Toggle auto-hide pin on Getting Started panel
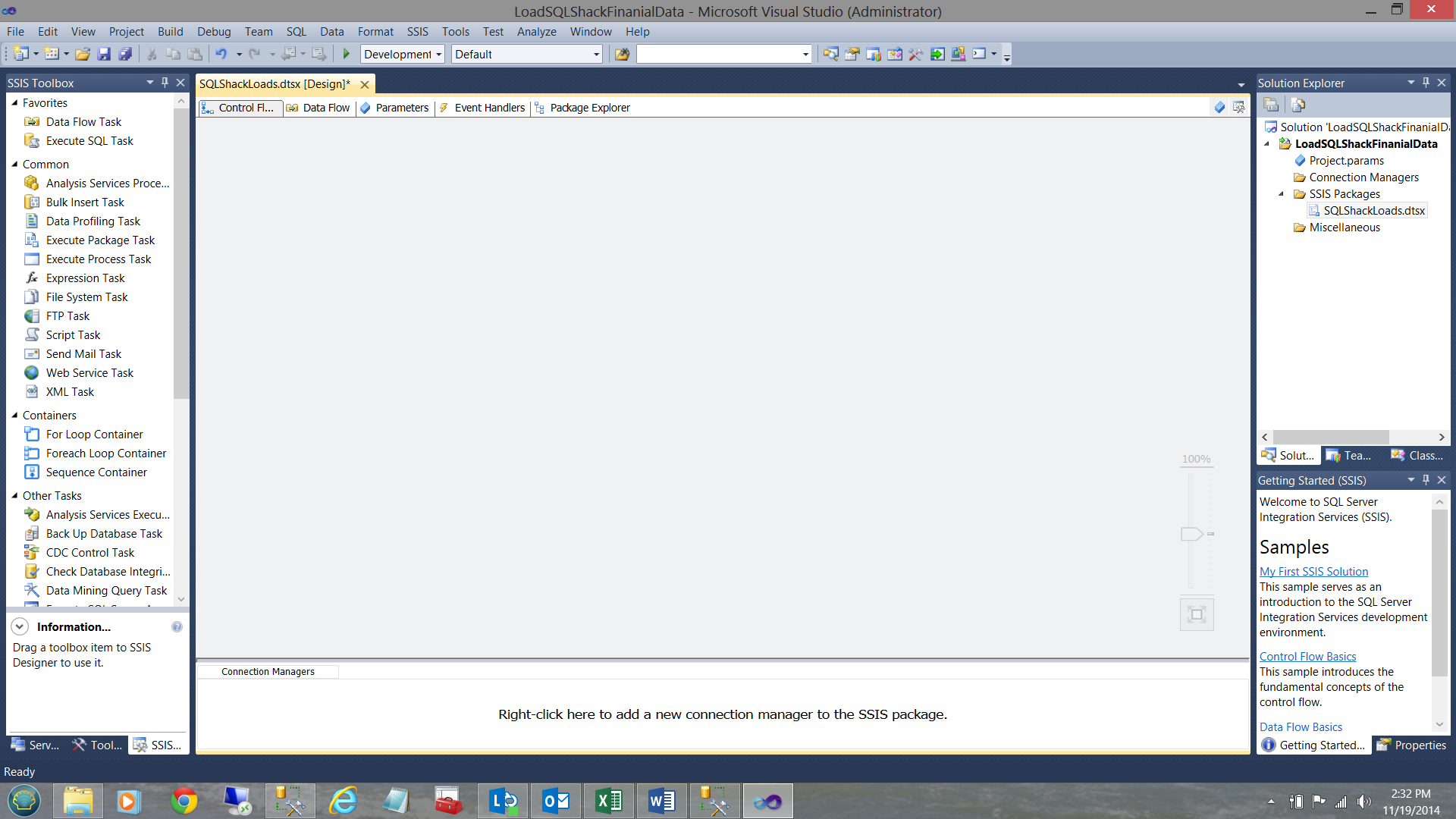The height and width of the screenshot is (819, 1456). coord(1426,480)
